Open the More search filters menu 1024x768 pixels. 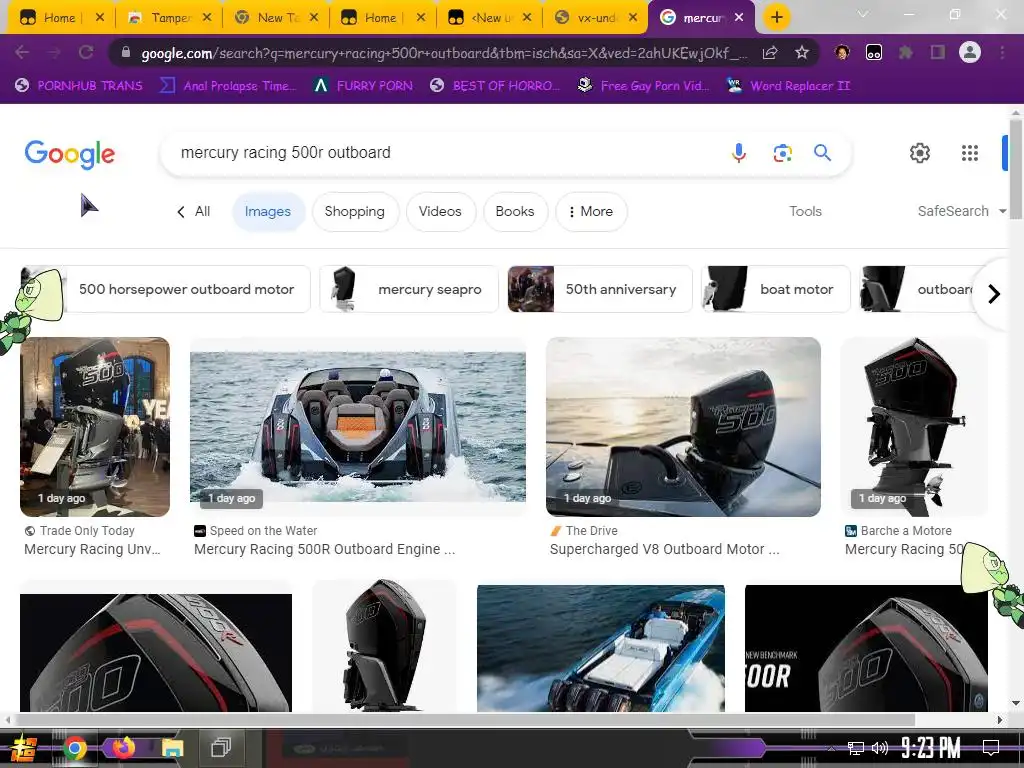point(591,212)
